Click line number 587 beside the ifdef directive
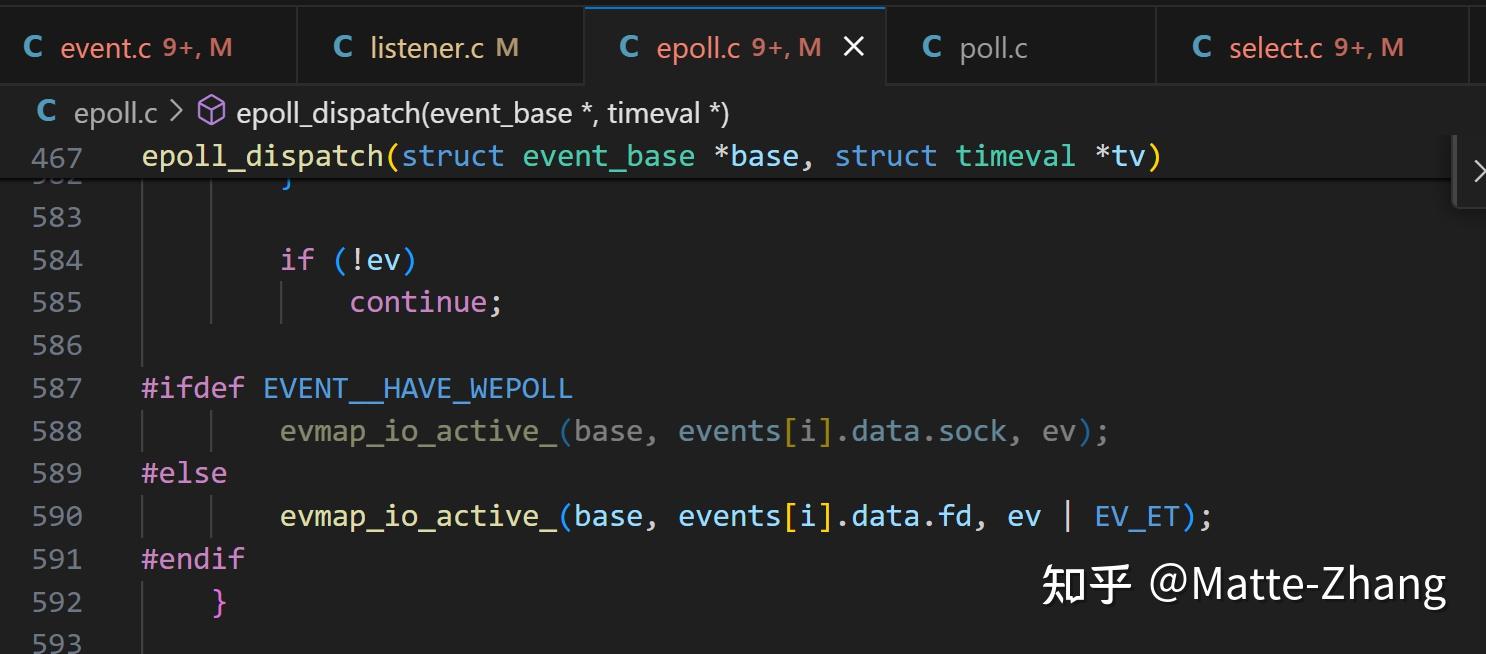This screenshot has width=1486, height=654. click(58, 388)
